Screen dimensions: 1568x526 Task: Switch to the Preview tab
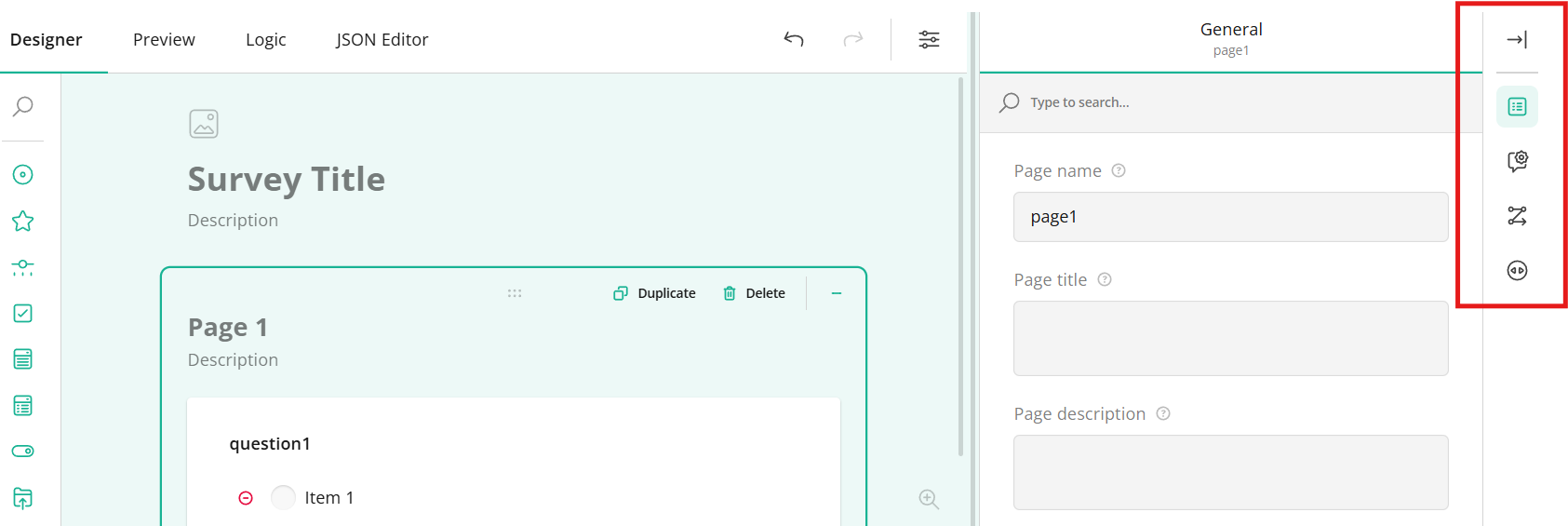point(164,39)
